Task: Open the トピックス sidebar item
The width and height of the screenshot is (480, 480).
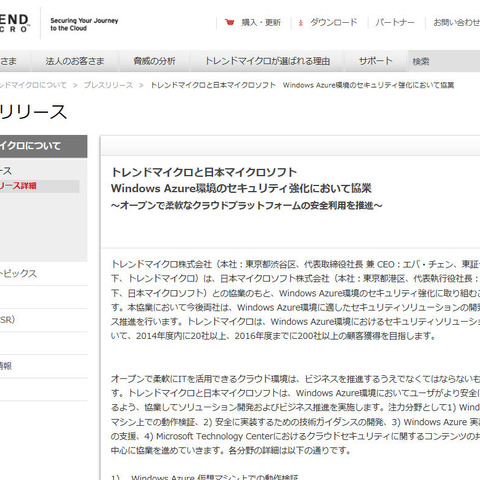Action: pyautogui.click(x=18, y=274)
